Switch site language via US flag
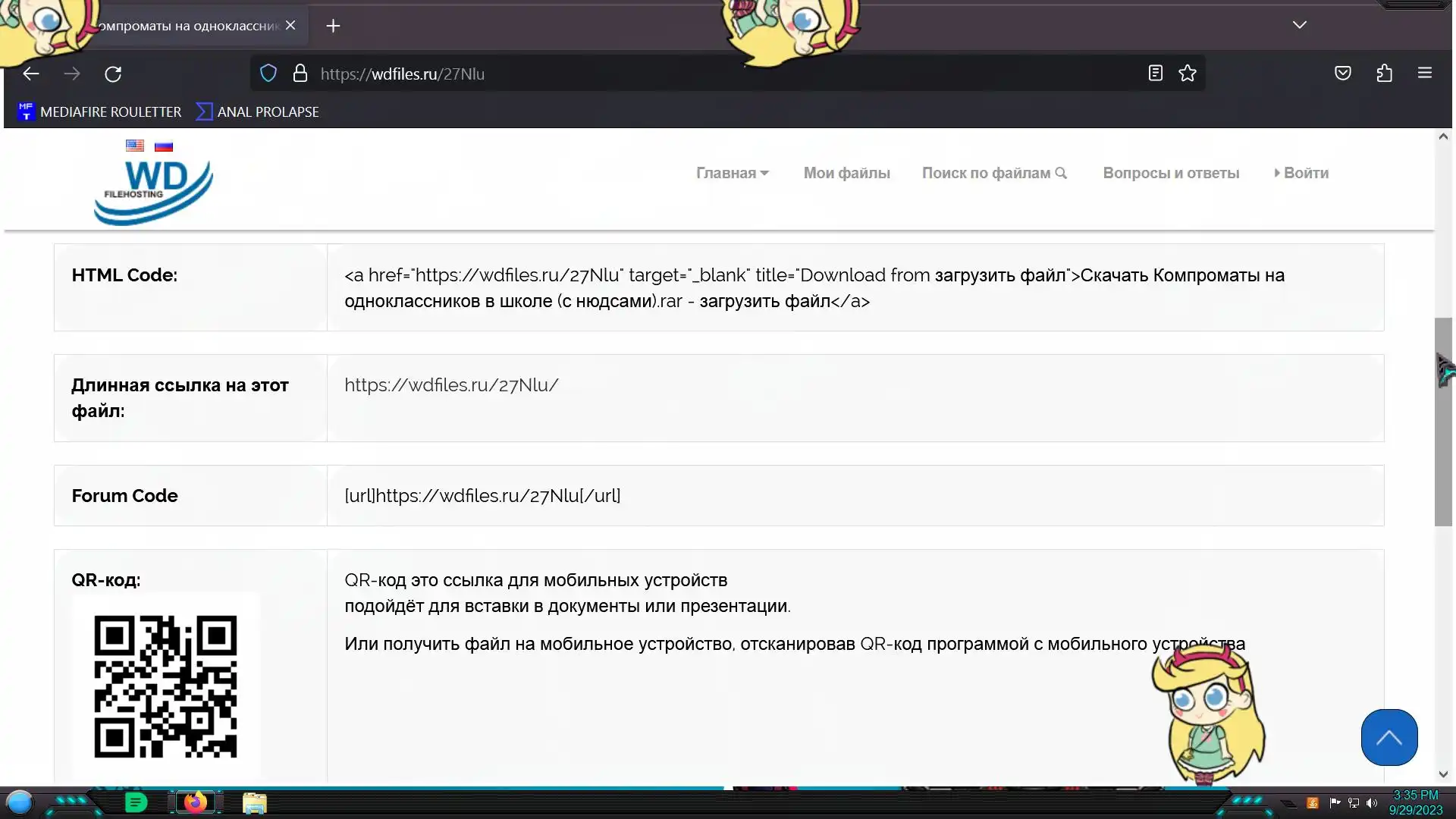The width and height of the screenshot is (1456, 819). (x=135, y=146)
